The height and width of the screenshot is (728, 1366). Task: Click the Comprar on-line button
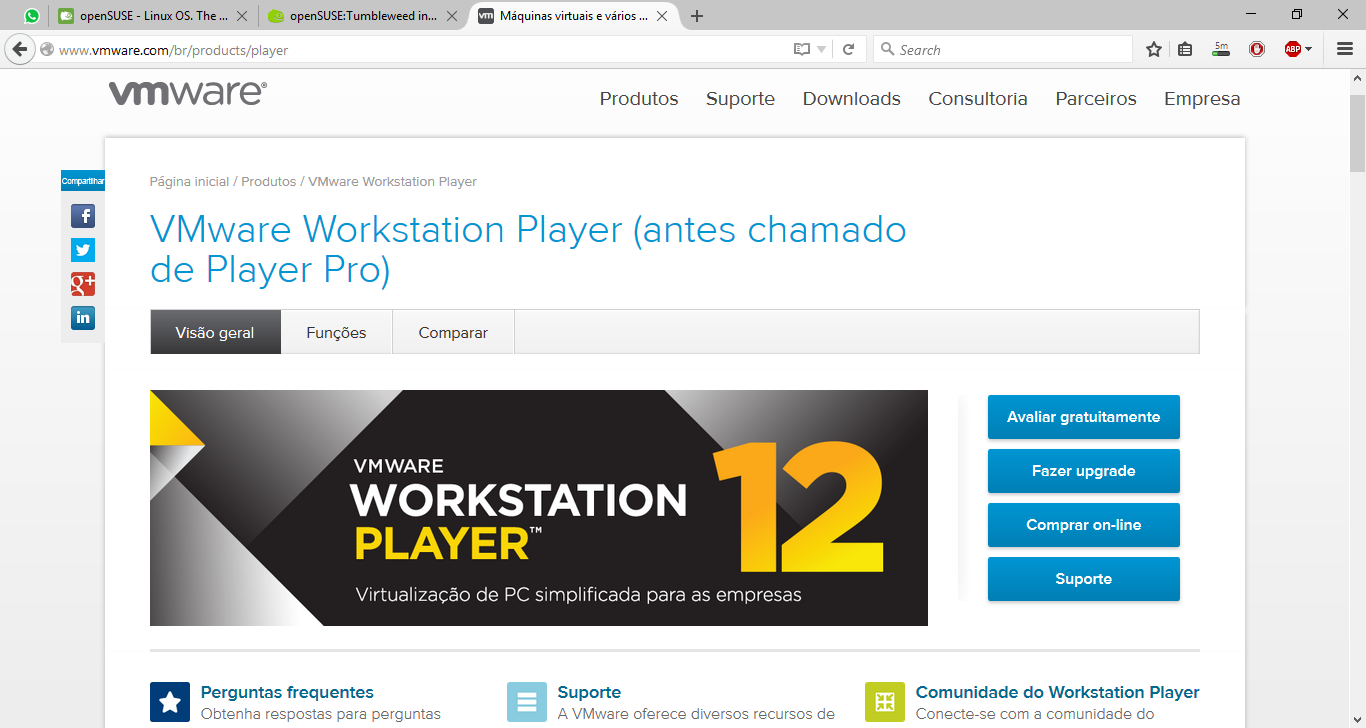(x=1084, y=525)
